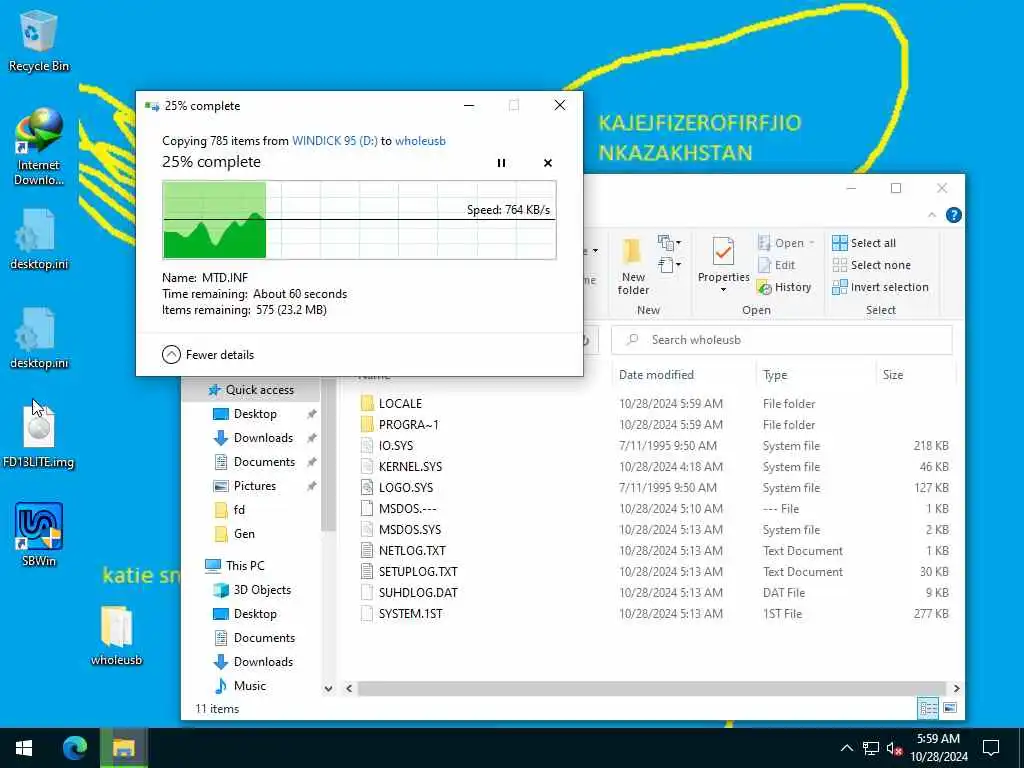The width and height of the screenshot is (1024, 768).
Task: Open pinned Desktop under Quick access
Action: point(255,414)
